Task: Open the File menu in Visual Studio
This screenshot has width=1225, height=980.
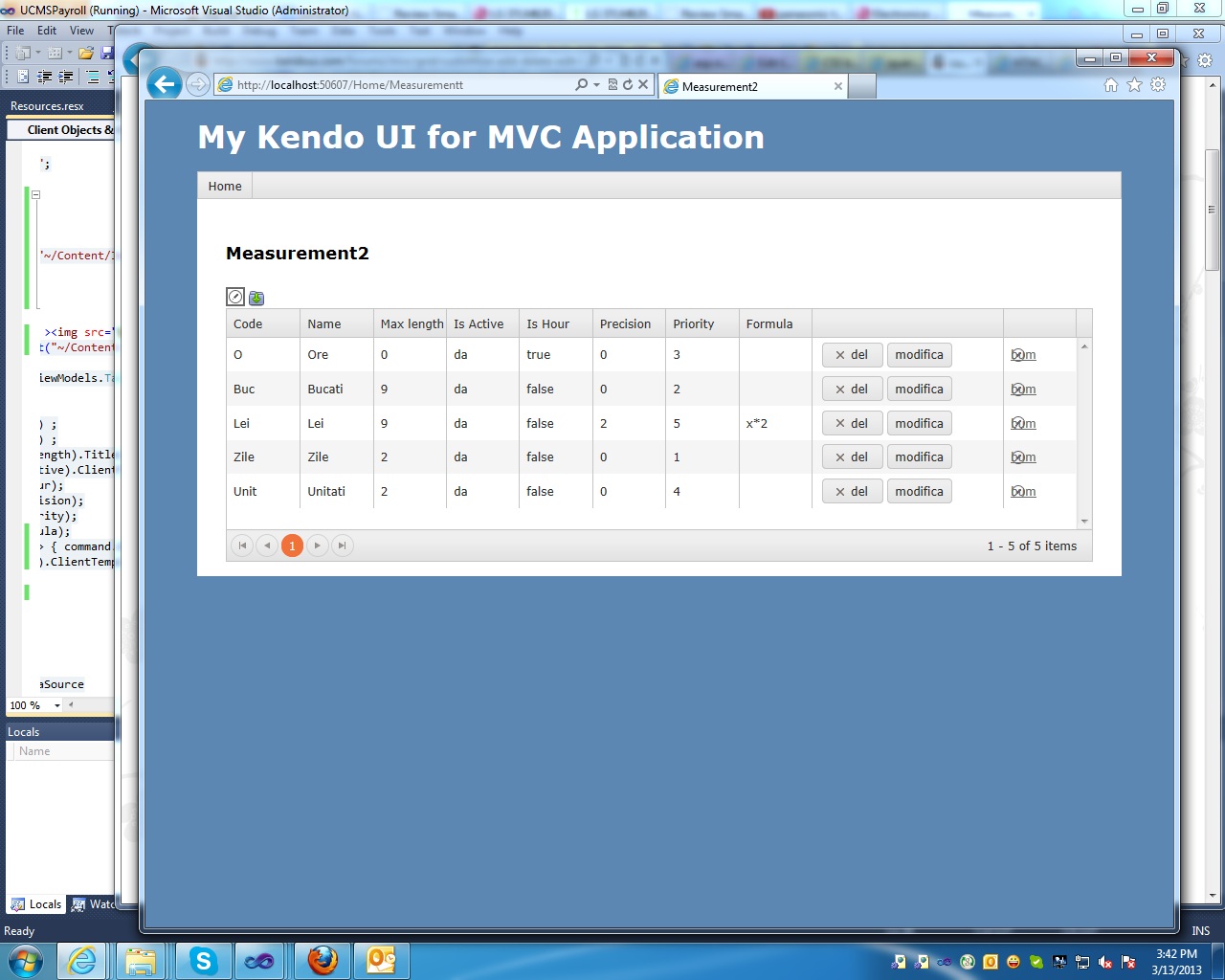Action: click(15, 31)
